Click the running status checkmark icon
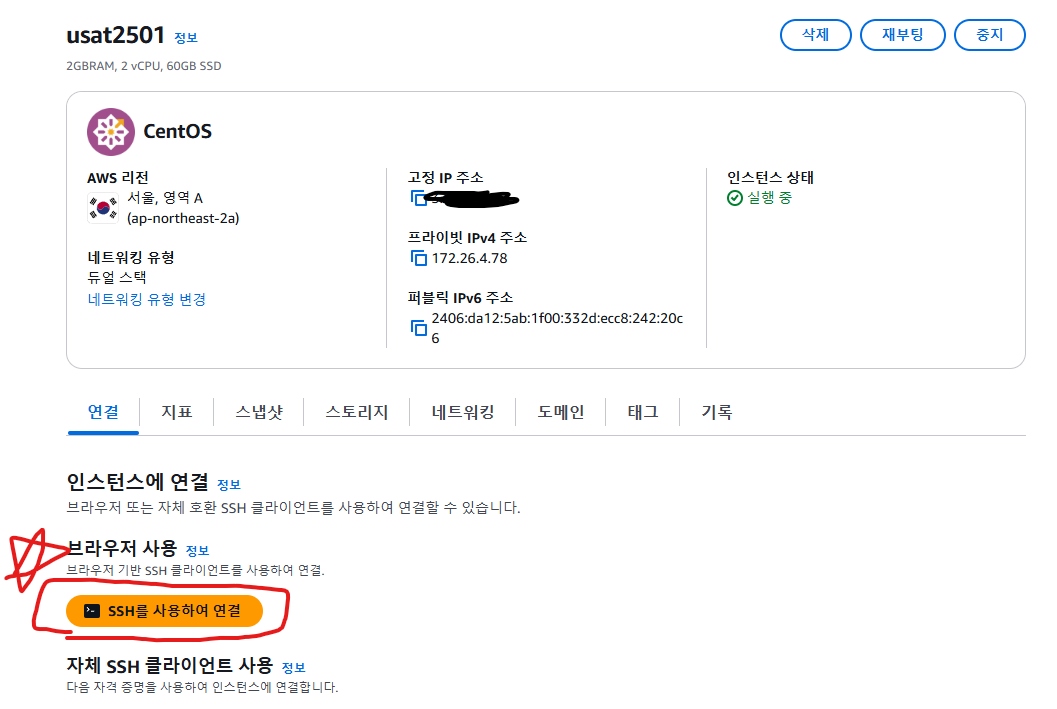 point(735,198)
